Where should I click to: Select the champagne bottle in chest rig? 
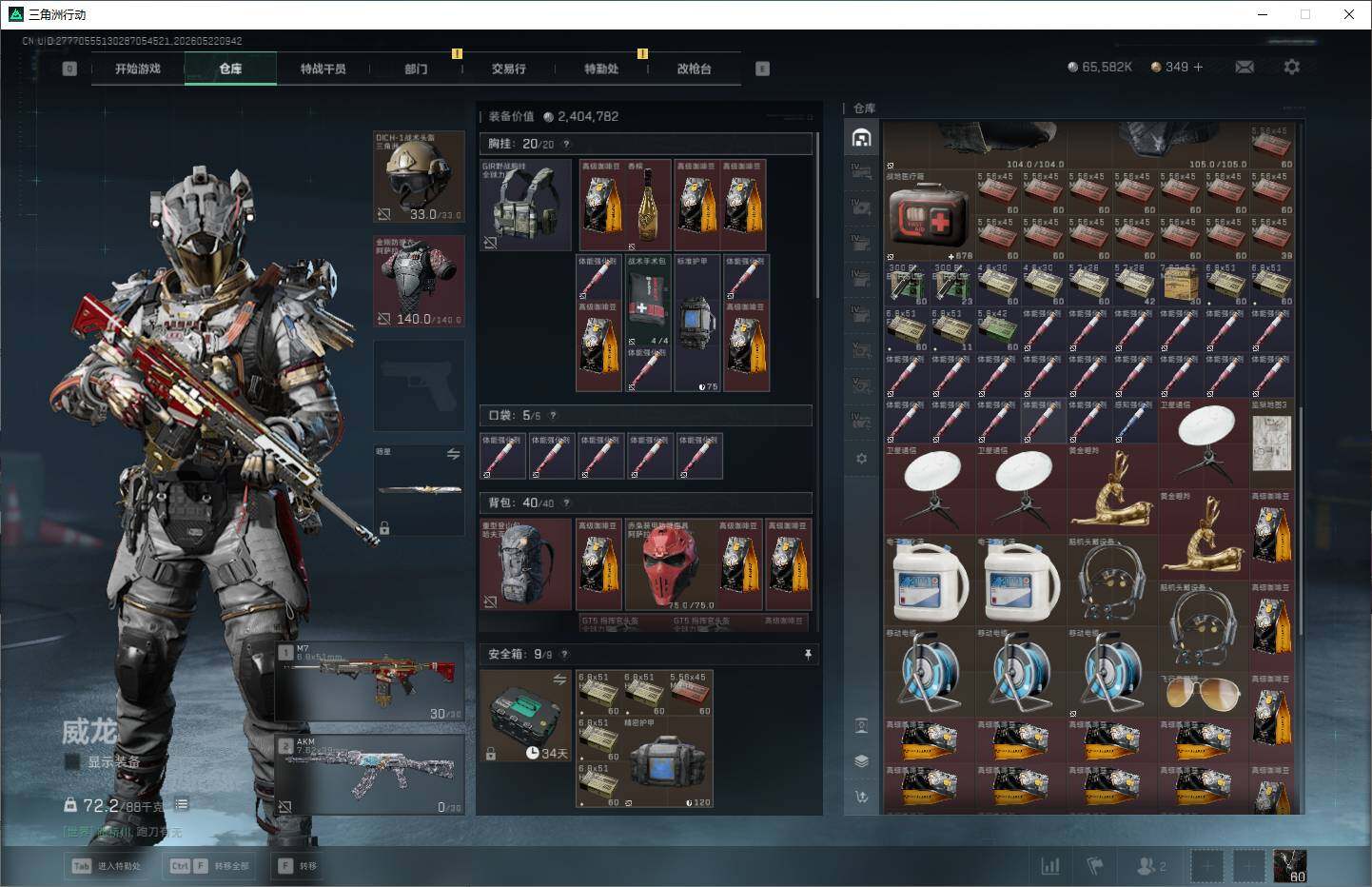(x=648, y=205)
